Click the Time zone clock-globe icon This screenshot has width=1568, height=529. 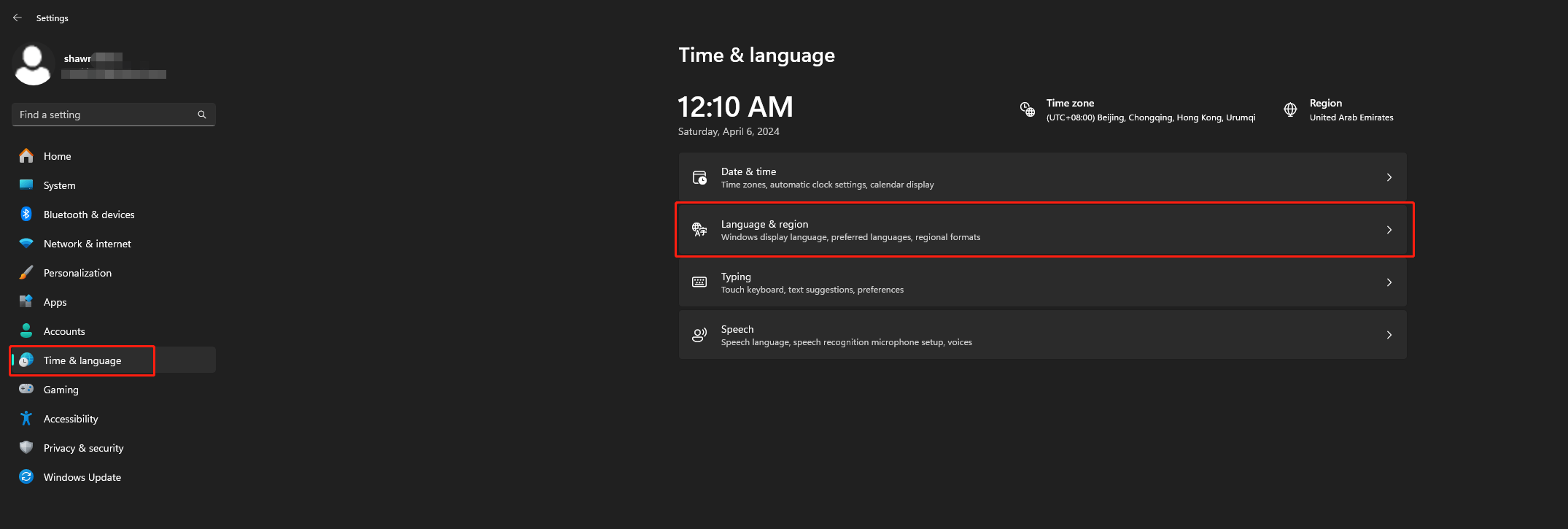pyautogui.click(x=1028, y=109)
